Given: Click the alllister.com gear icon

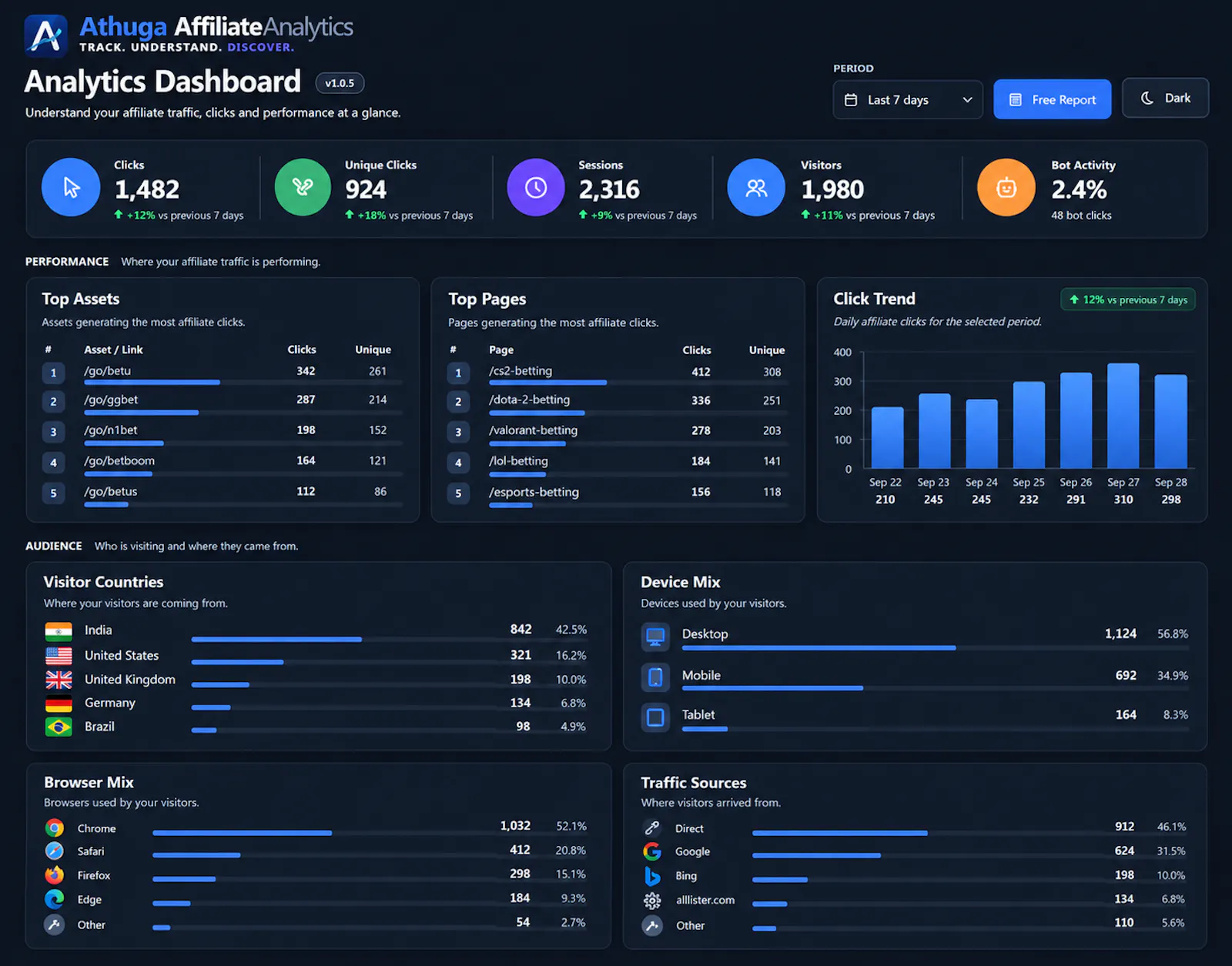Looking at the screenshot, I should 652,901.
